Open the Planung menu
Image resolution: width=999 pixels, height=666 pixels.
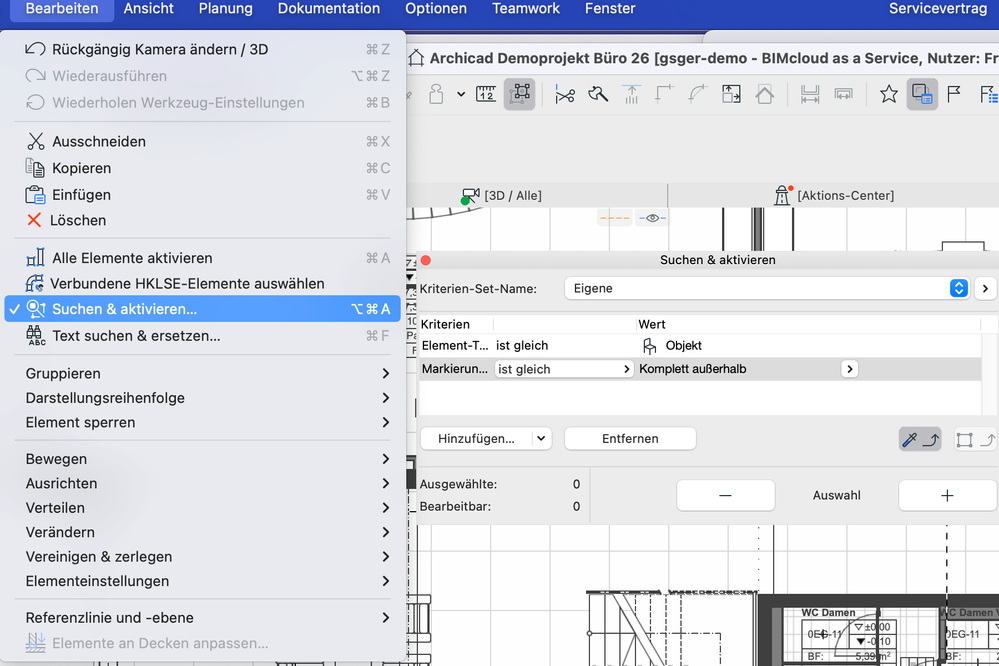click(x=226, y=9)
